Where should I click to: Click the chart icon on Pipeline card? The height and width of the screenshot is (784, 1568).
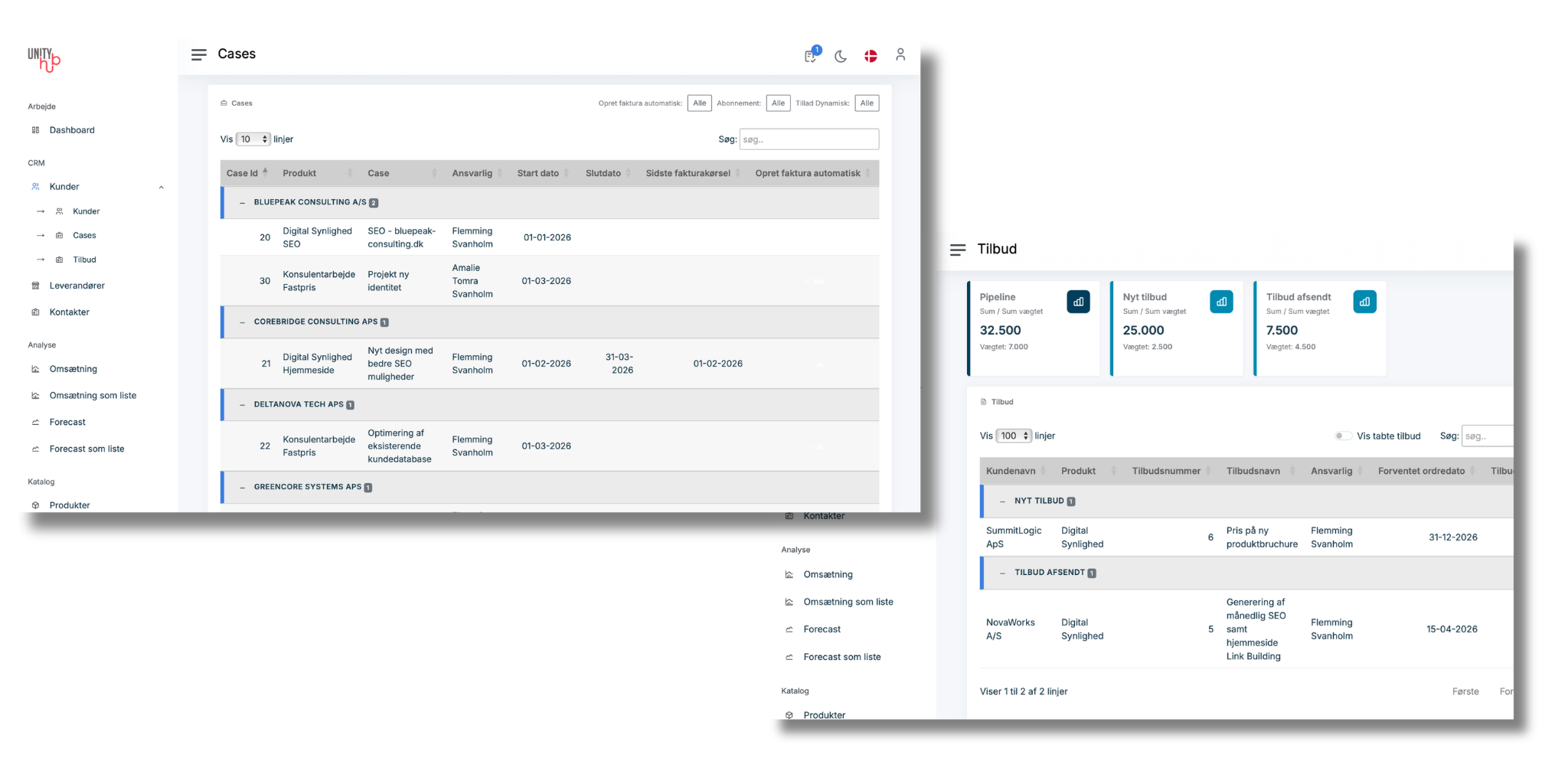pyautogui.click(x=1078, y=302)
